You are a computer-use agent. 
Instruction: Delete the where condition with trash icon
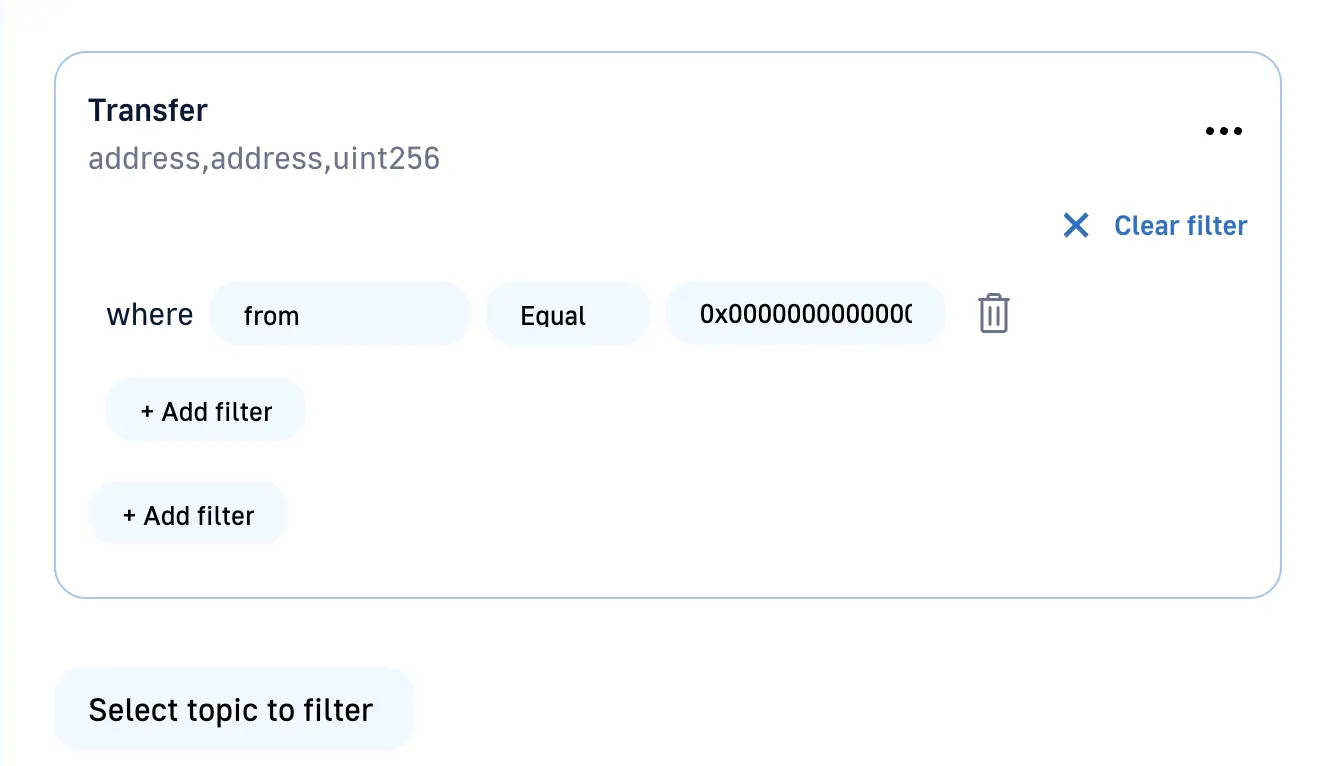(x=993, y=314)
